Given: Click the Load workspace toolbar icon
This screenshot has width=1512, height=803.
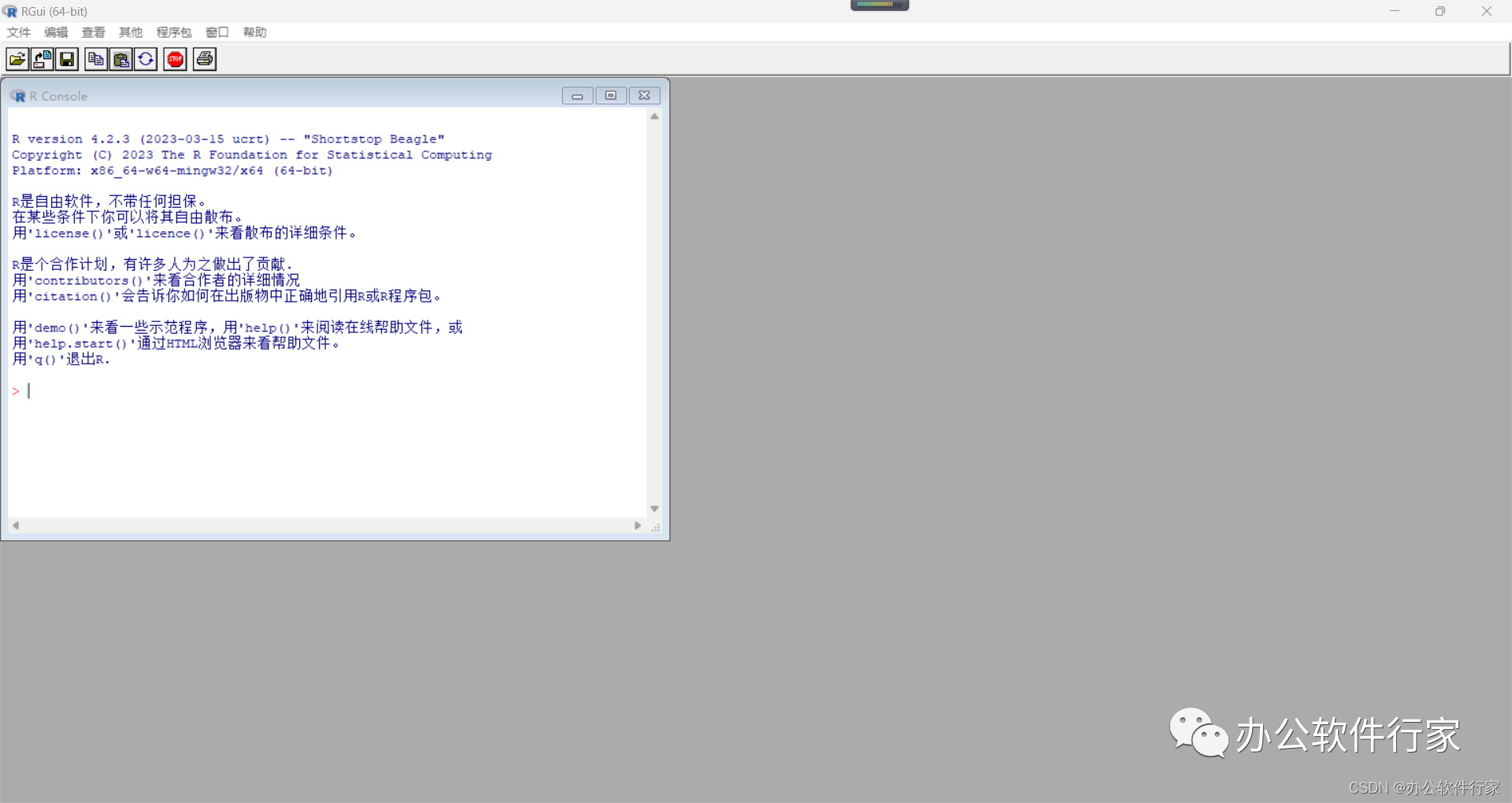Looking at the screenshot, I should 43,59.
